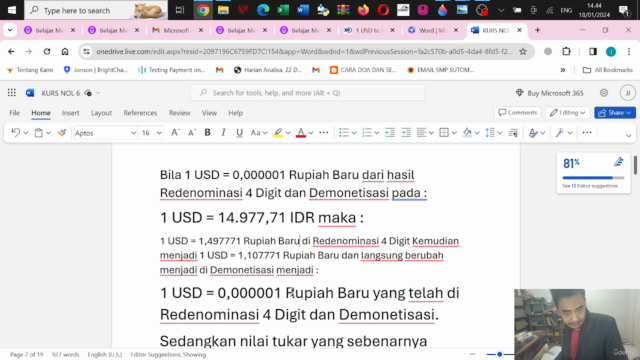
Task: Click the Grow Font icon
Action: [x=175, y=133]
